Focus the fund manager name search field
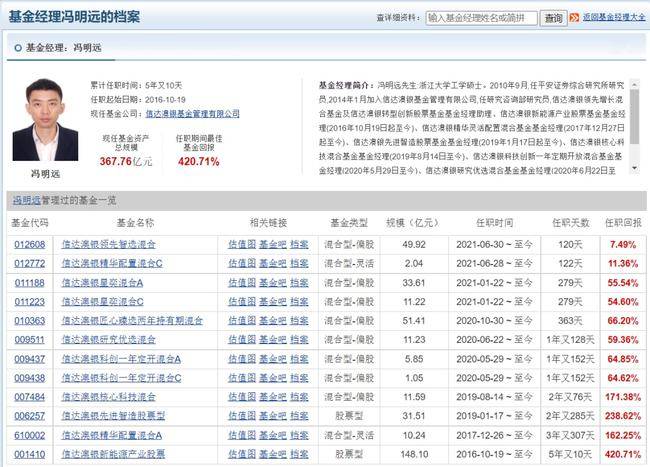This screenshot has height=467, width=650. point(481,18)
